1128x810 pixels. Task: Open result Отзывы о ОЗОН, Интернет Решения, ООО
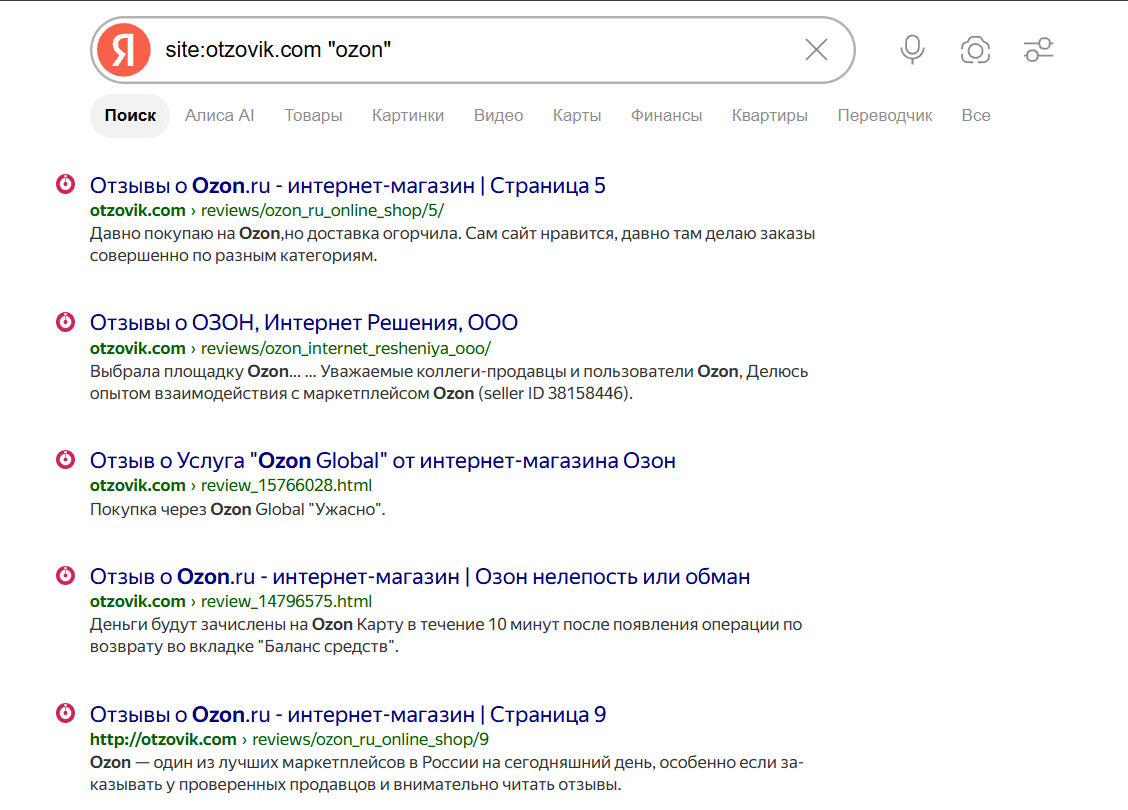[304, 322]
